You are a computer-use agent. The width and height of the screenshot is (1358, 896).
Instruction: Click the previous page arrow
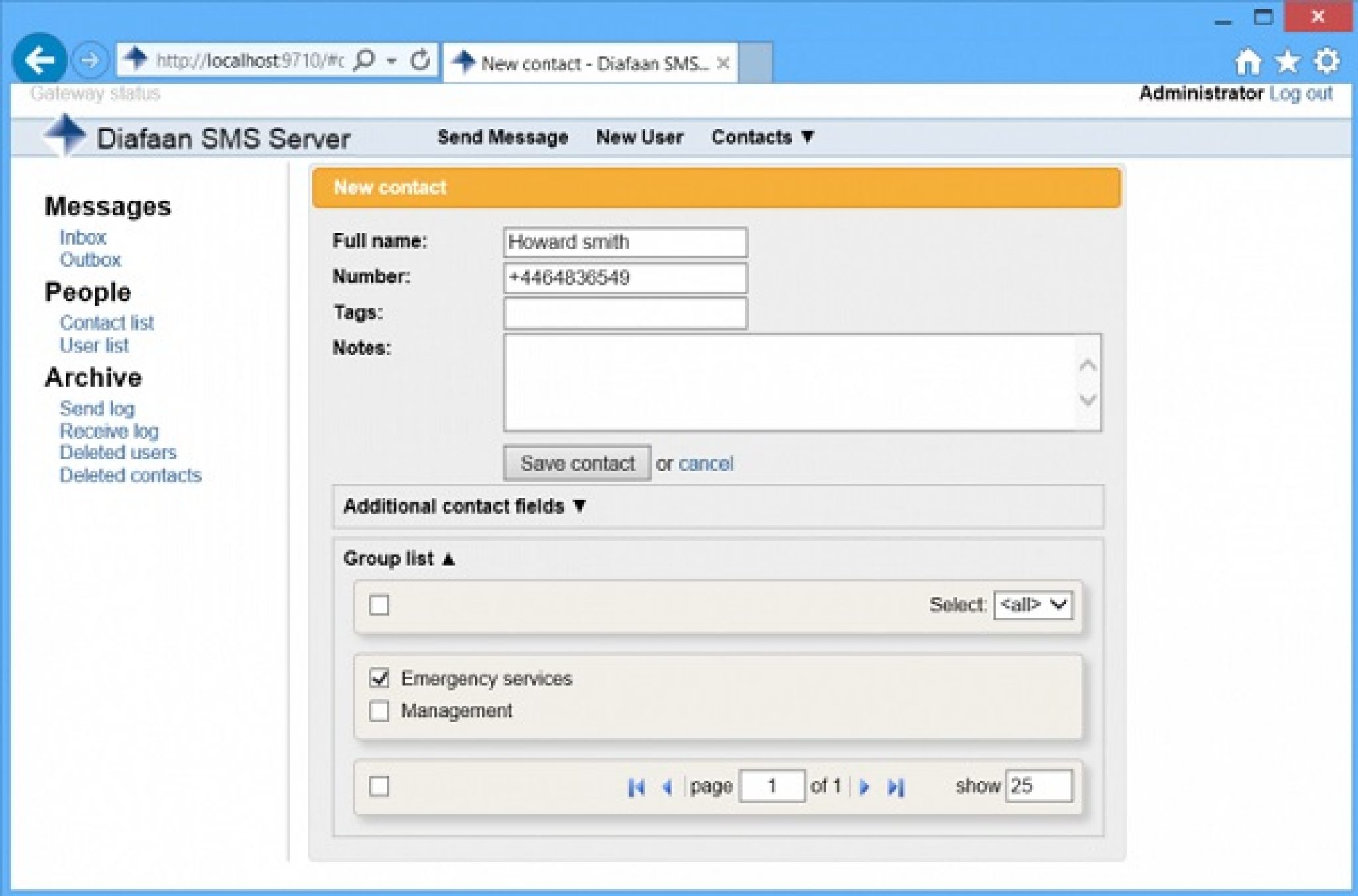[x=666, y=787]
